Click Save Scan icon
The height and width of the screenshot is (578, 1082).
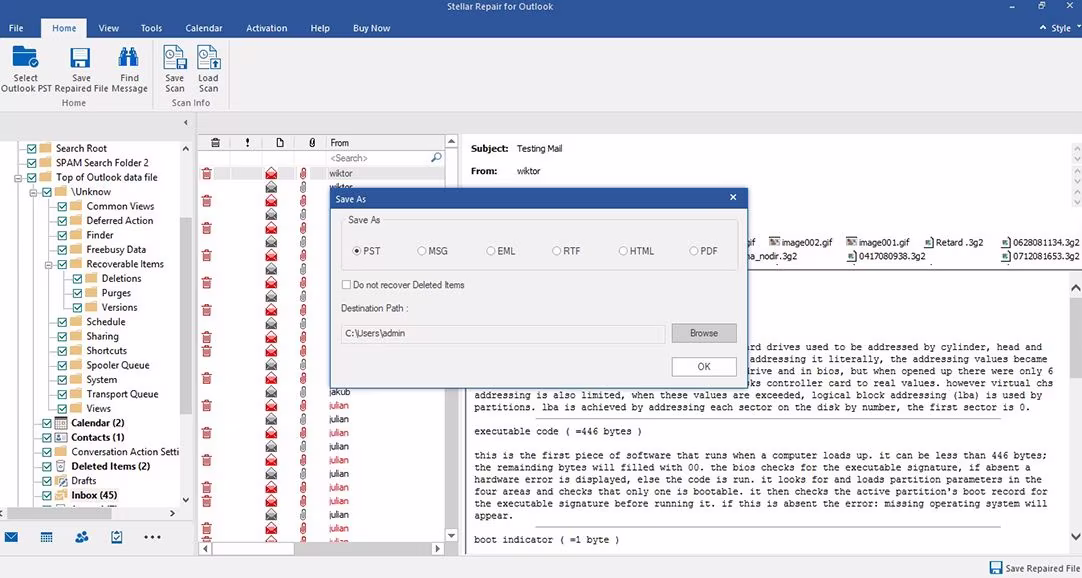[x=175, y=57]
